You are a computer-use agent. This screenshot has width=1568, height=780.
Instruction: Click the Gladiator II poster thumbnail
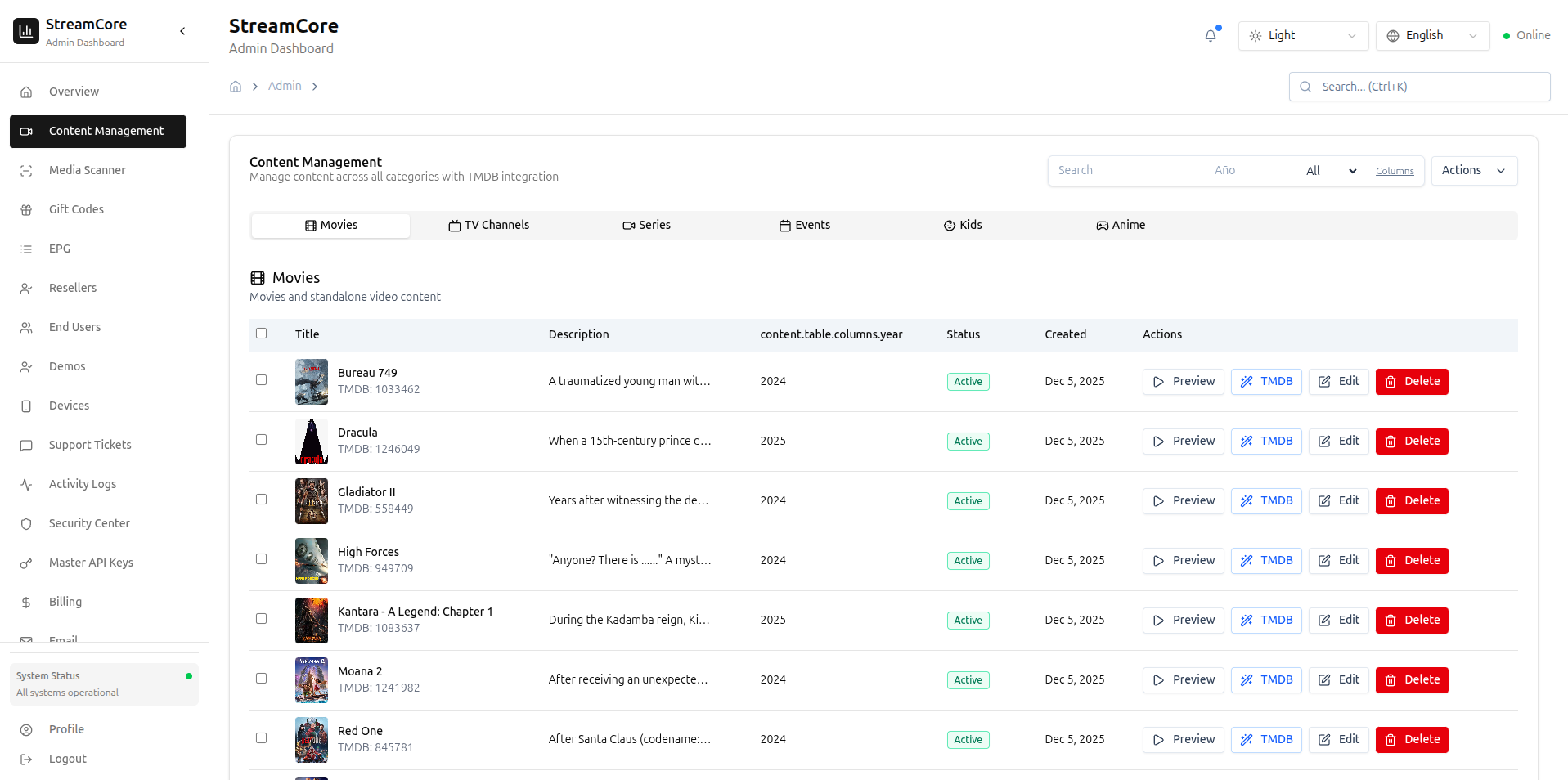(x=312, y=501)
